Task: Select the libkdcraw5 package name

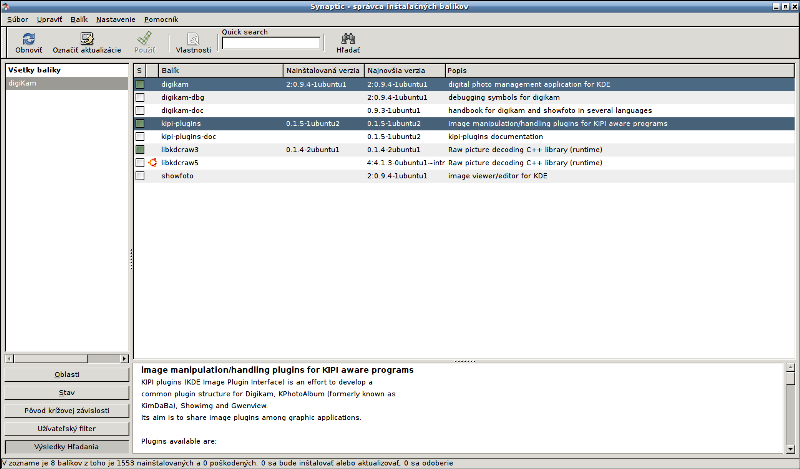Action: (180, 163)
